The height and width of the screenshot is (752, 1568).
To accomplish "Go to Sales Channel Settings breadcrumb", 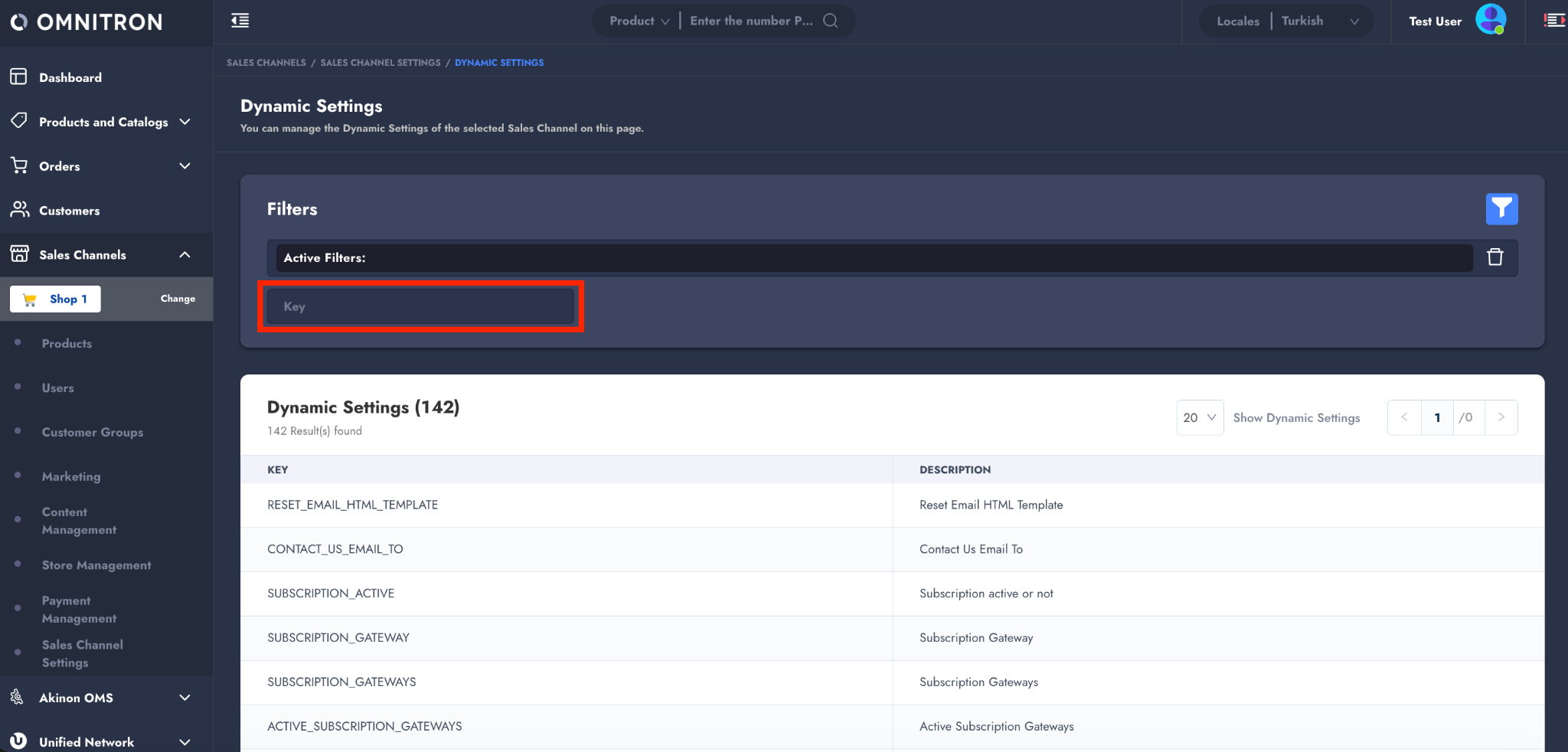I will (x=381, y=63).
